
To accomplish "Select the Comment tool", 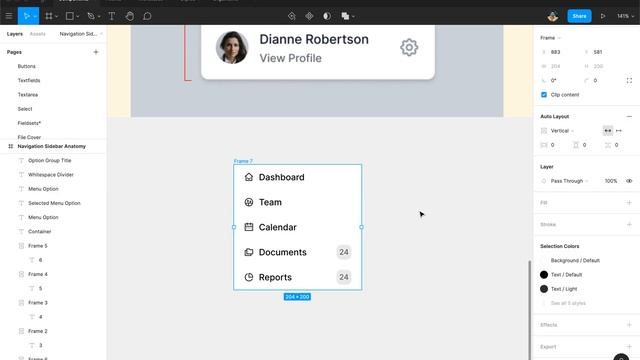I will [x=147, y=16].
